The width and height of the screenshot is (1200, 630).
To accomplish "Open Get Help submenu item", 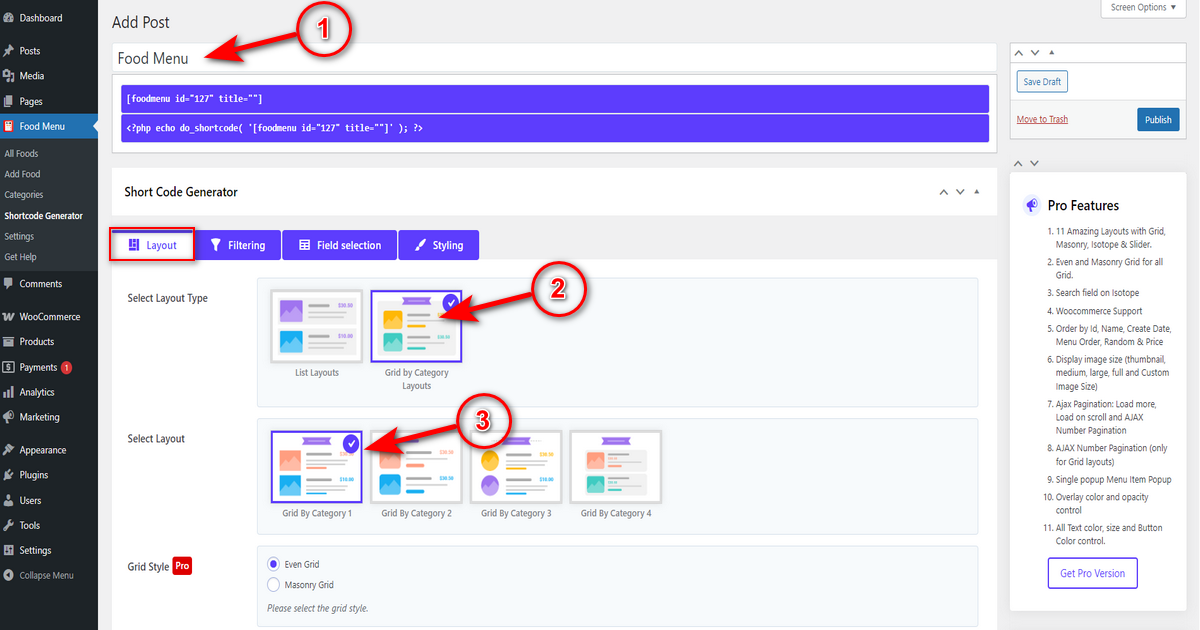I will 20,257.
